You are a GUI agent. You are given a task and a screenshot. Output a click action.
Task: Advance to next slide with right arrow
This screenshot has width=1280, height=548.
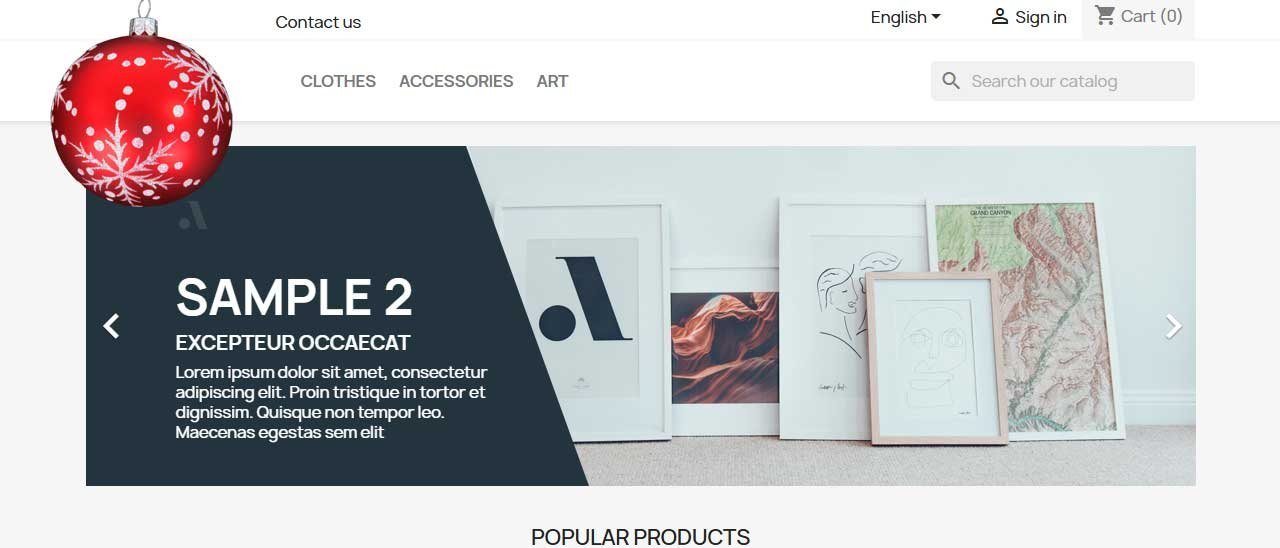coord(1173,326)
